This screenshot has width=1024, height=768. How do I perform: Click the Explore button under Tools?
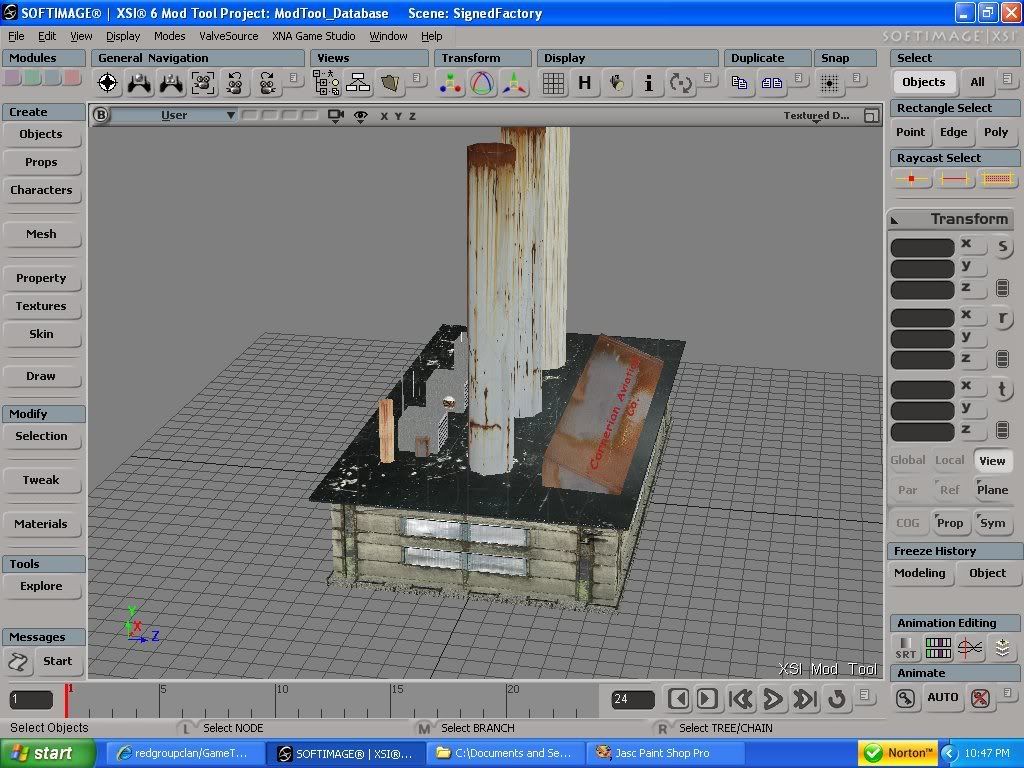[x=41, y=586]
